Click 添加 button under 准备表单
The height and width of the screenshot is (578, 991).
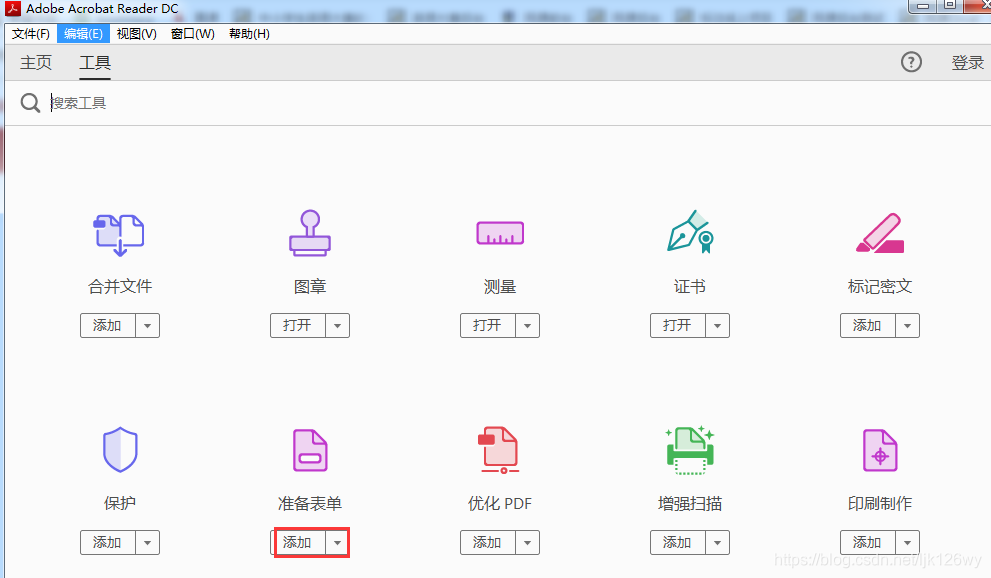[x=298, y=543]
